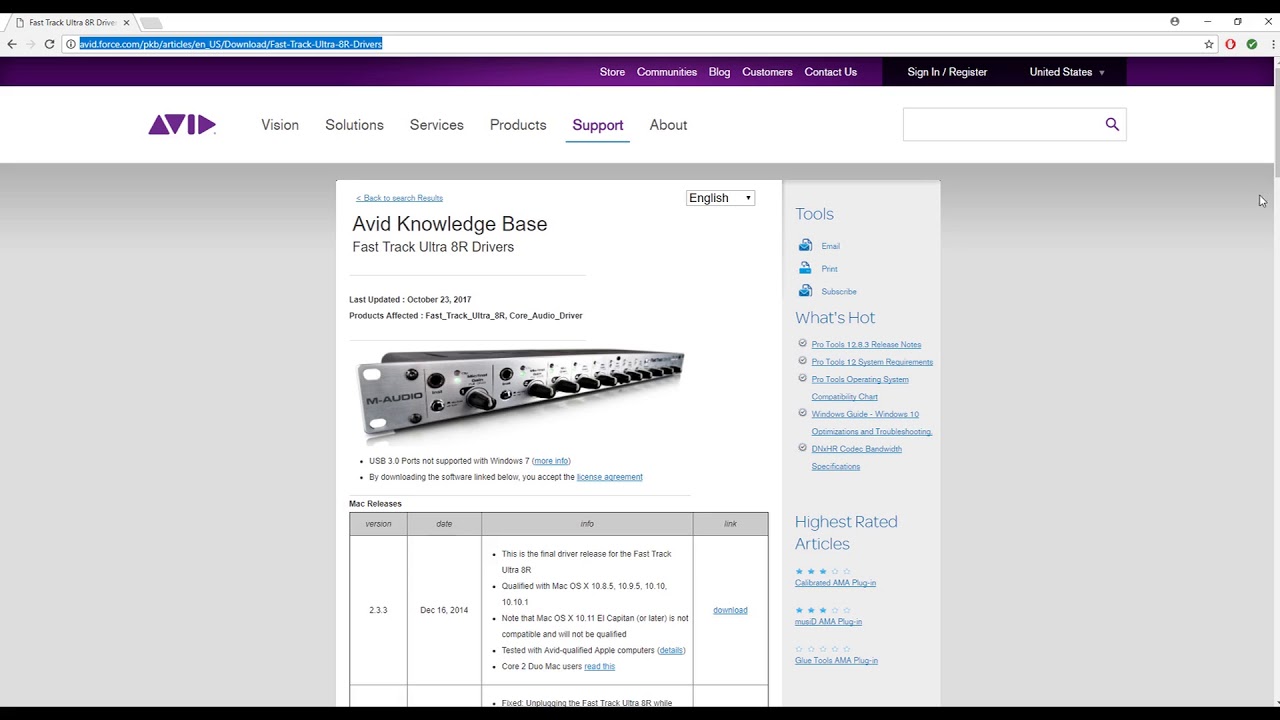
Task: Click 'read this' for Core 2 Duo users
Action: (599, 666)
